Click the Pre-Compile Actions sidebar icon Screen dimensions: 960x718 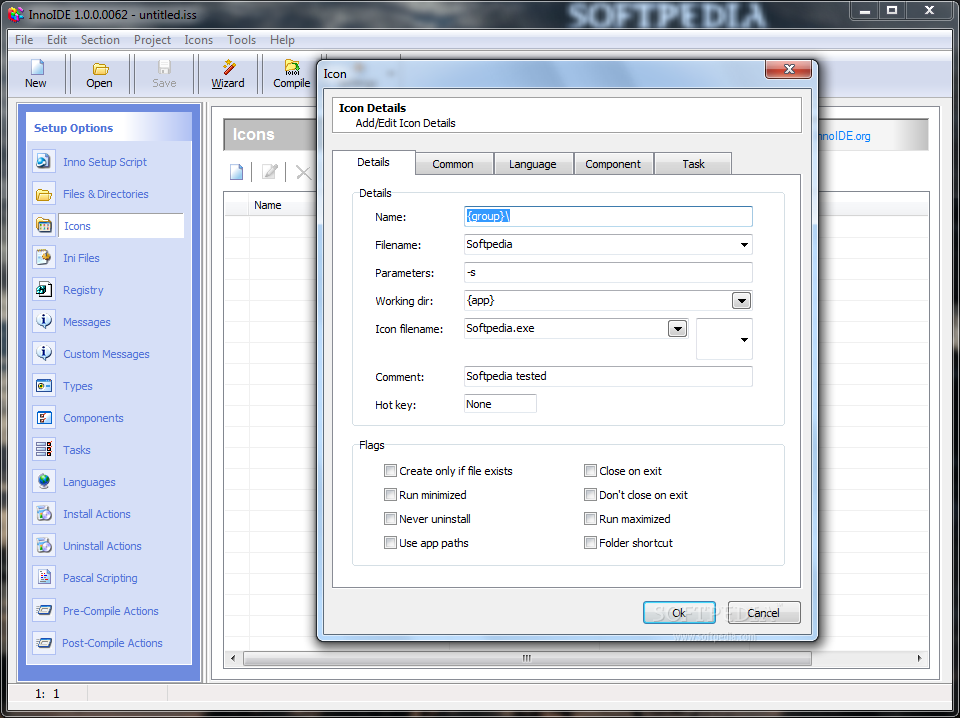point(43,610)
